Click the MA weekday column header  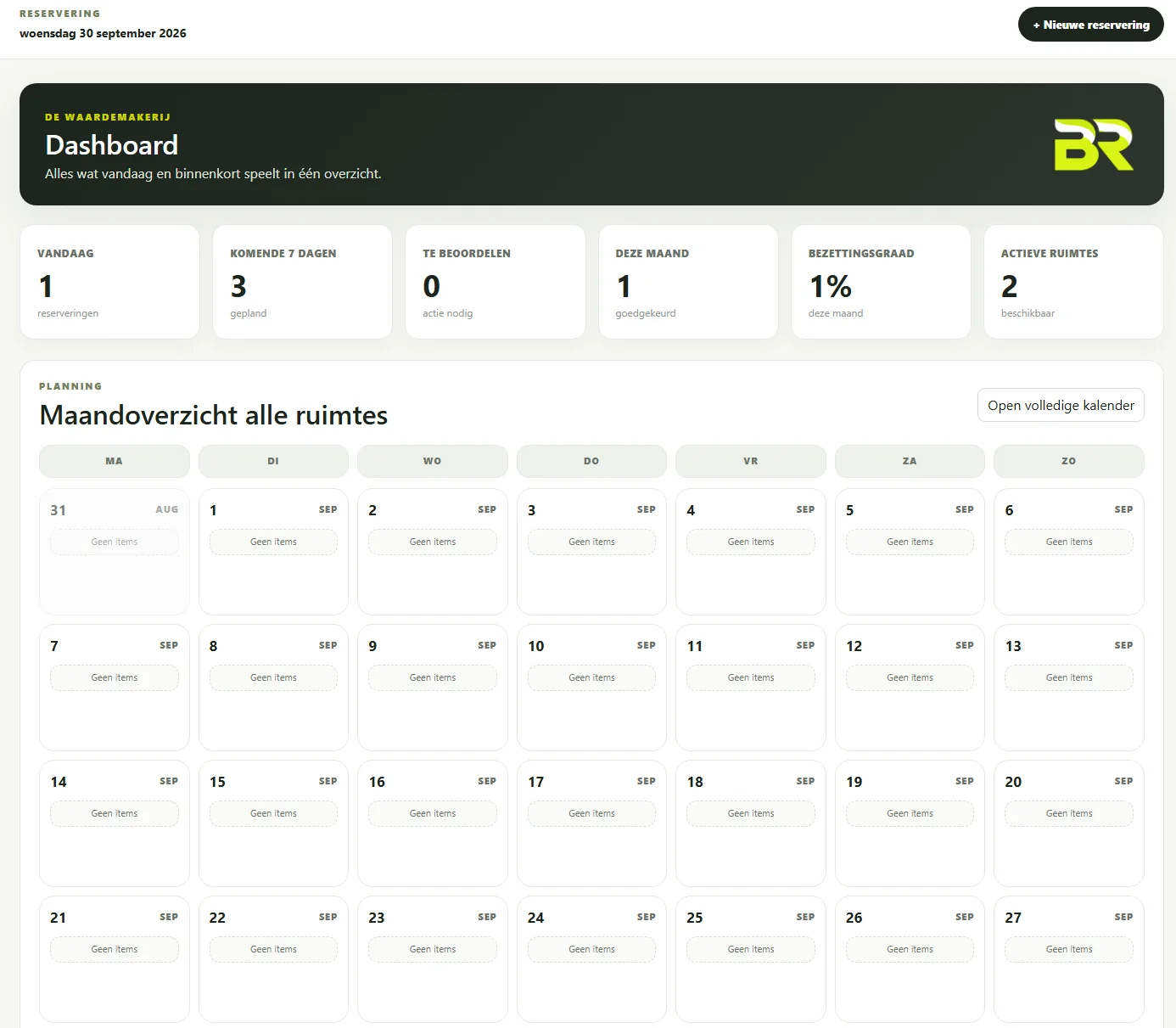[x=115, y=461]
